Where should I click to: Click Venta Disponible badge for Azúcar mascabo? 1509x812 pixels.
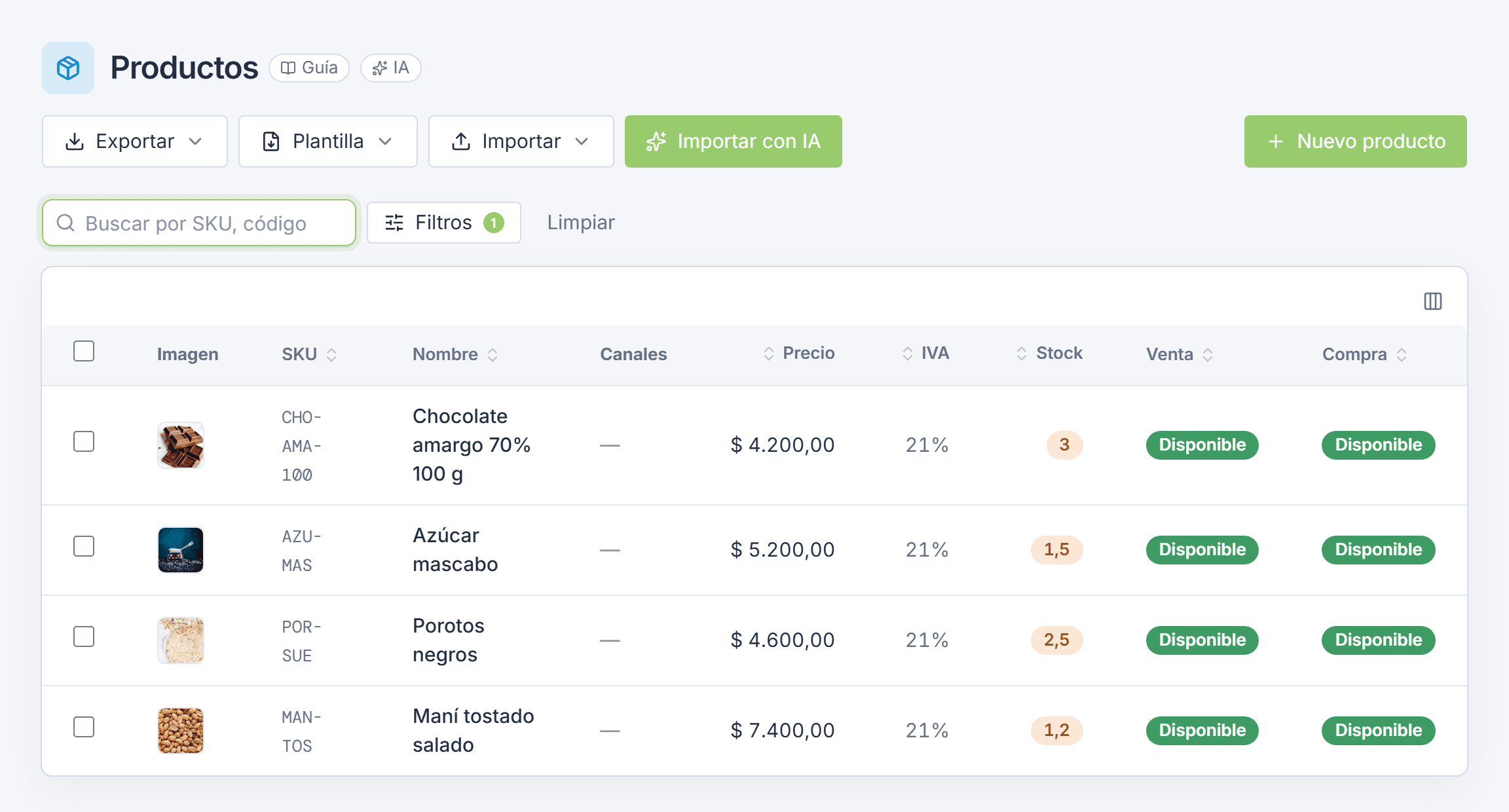tap(1202, 550)
